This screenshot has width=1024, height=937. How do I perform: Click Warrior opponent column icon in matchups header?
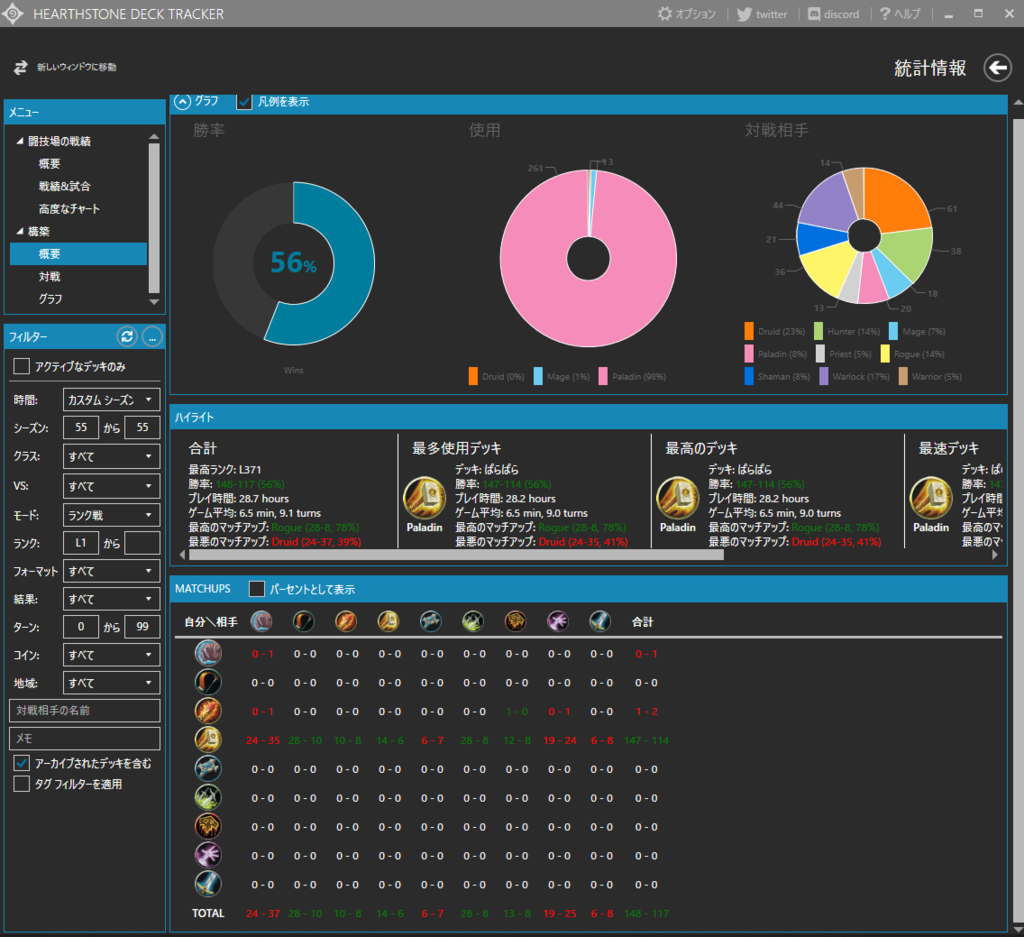[600, 621]
